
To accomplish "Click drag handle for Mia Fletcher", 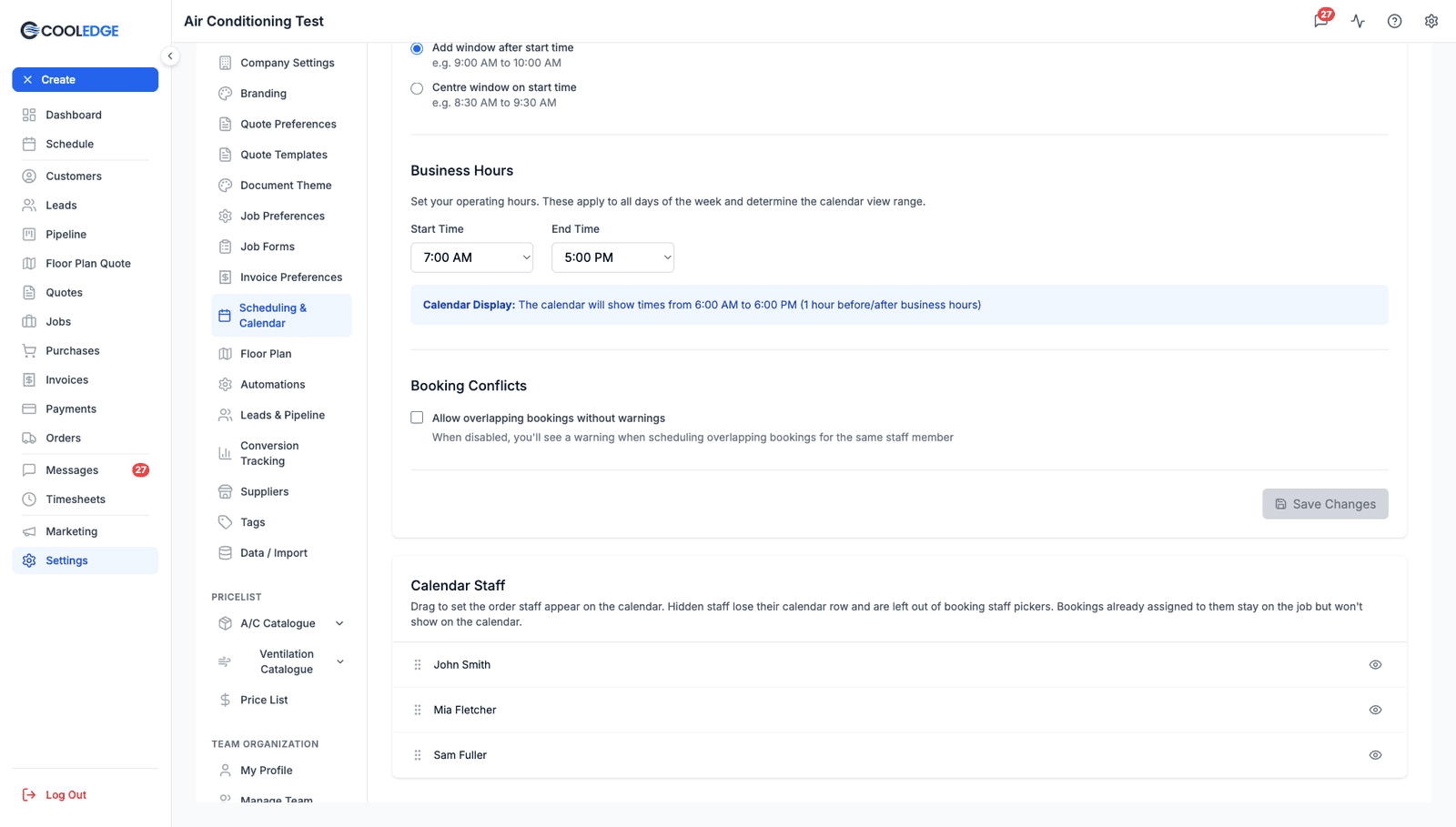I will click(x=418, y=710).
